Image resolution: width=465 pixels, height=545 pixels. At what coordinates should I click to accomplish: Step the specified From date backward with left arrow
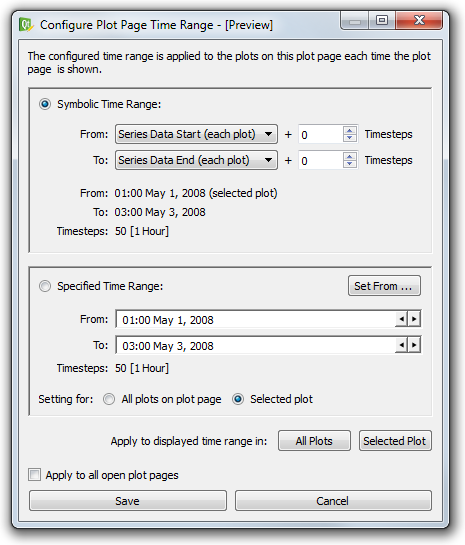click(401, 319)
